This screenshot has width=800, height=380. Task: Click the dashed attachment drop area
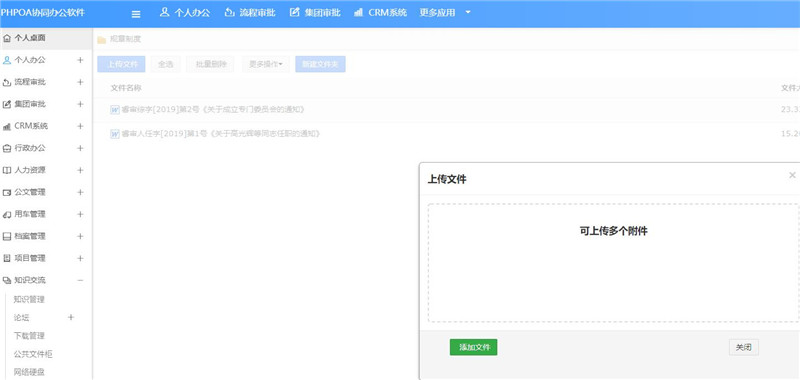[613, 263]
